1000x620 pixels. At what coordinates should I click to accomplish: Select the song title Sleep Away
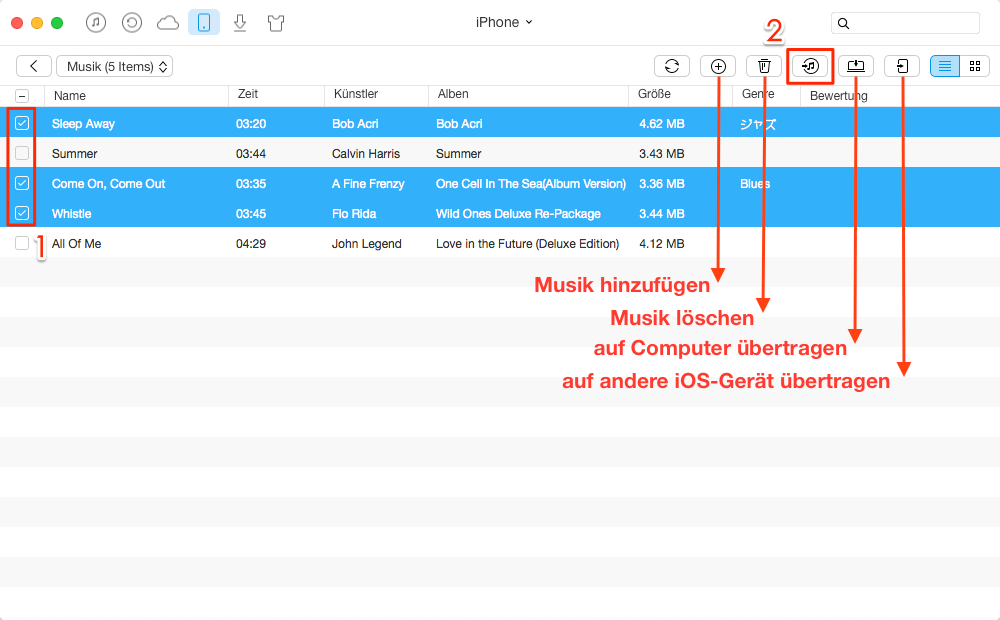(x=83, y=124)
